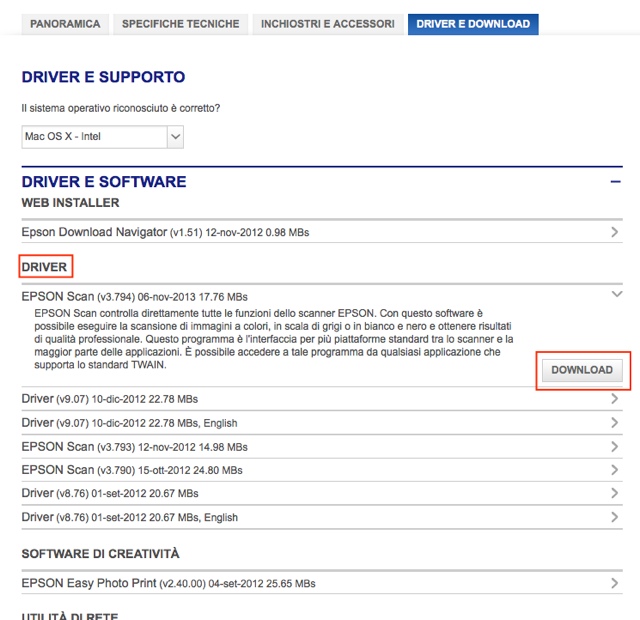Click the Download button for EPSON Scan

(582, 370)
